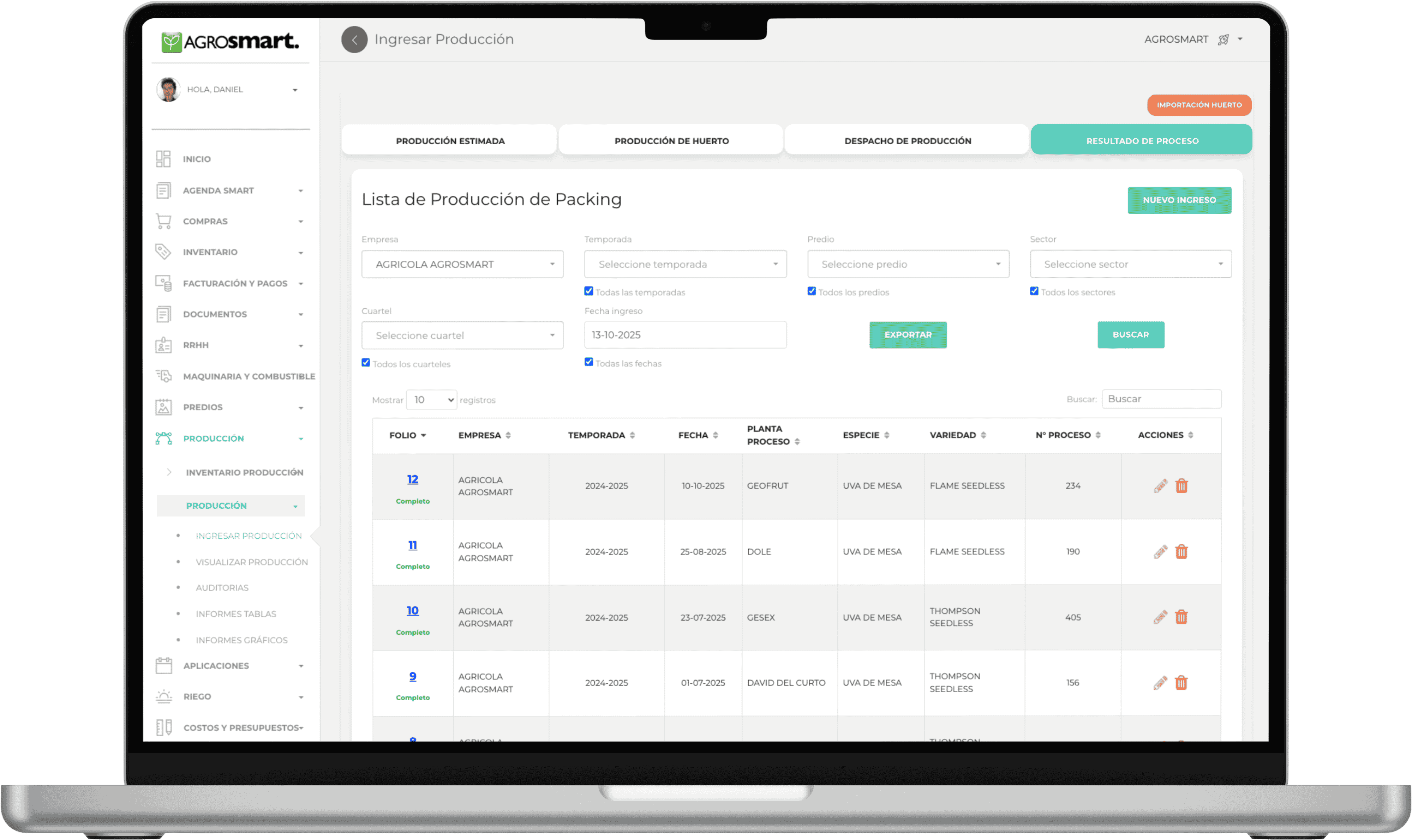The height and width of the screenshot is (840, 1412).
Task: Click the Compras shopping cart icon
Action: 164,221
